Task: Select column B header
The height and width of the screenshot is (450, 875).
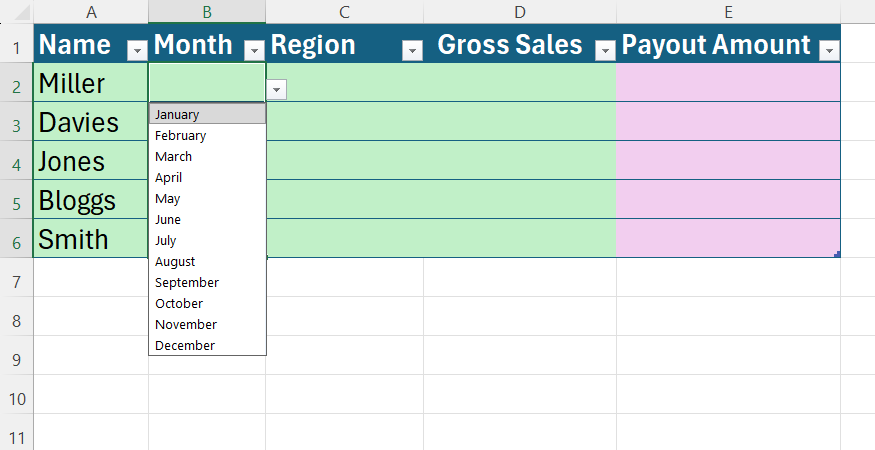Action: click(207, 12)
